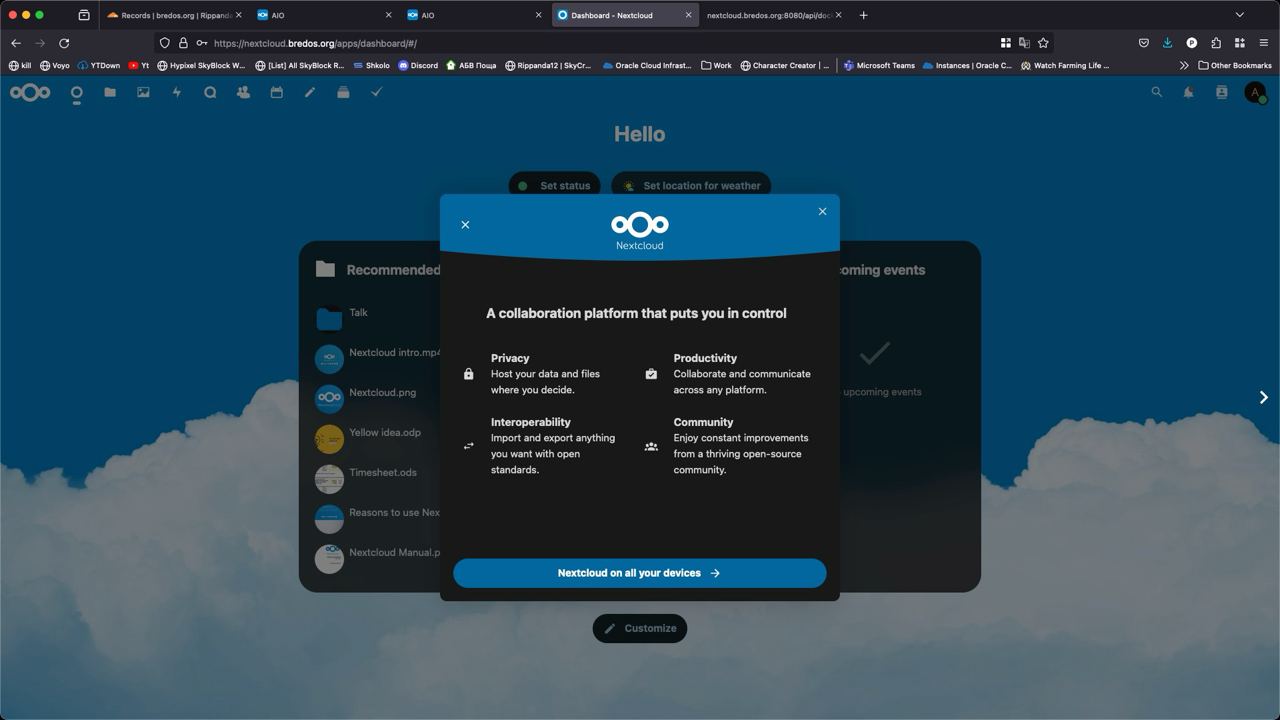
Task: Click Set location for weather button
Action: point(691,185)
